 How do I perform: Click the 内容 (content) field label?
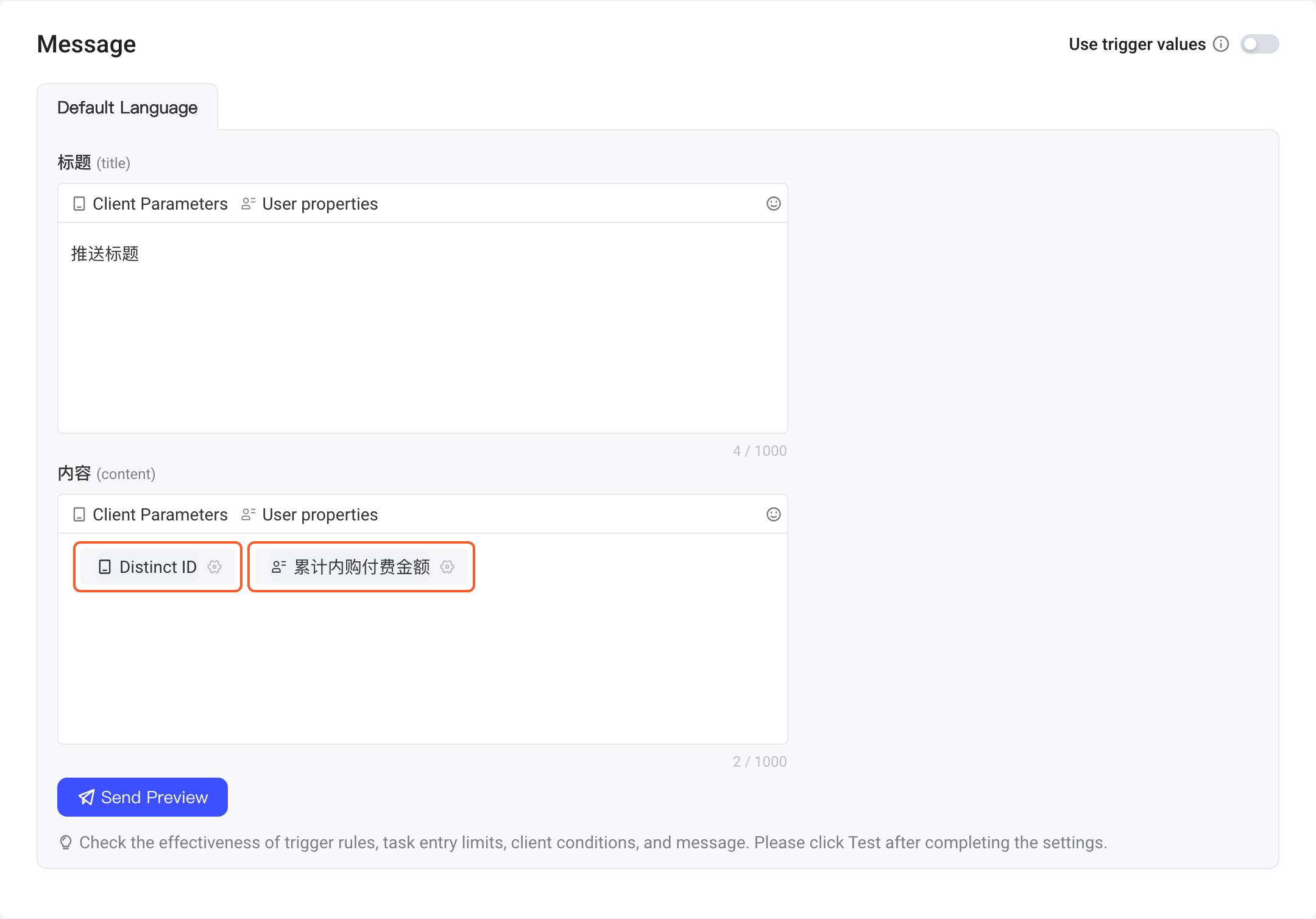pos(106,474)
